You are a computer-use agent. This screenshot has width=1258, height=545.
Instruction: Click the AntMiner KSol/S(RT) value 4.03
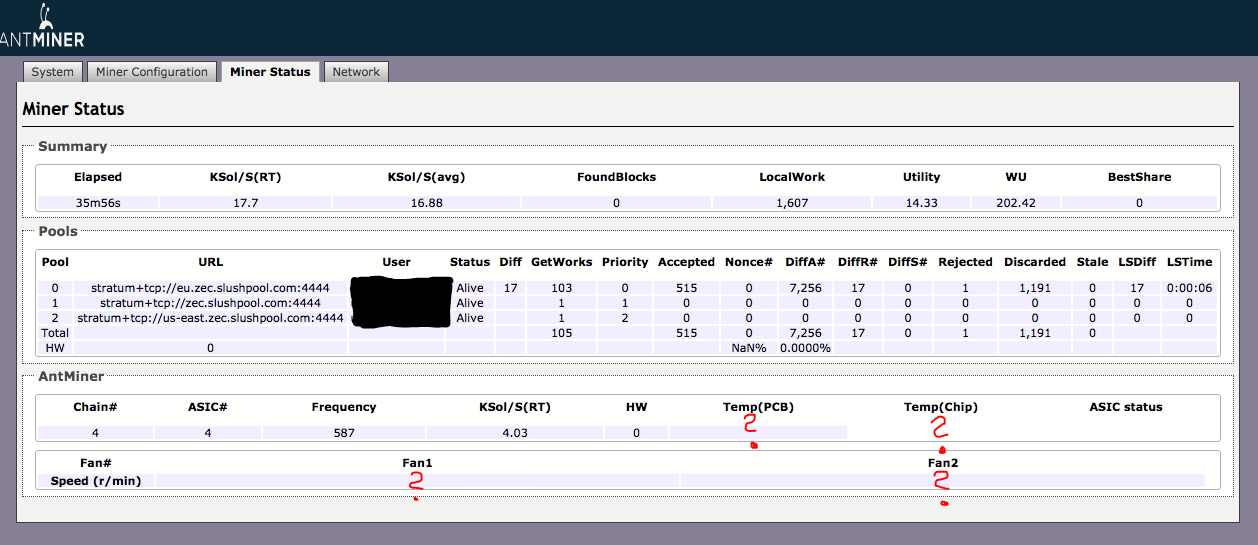[515, 433]
